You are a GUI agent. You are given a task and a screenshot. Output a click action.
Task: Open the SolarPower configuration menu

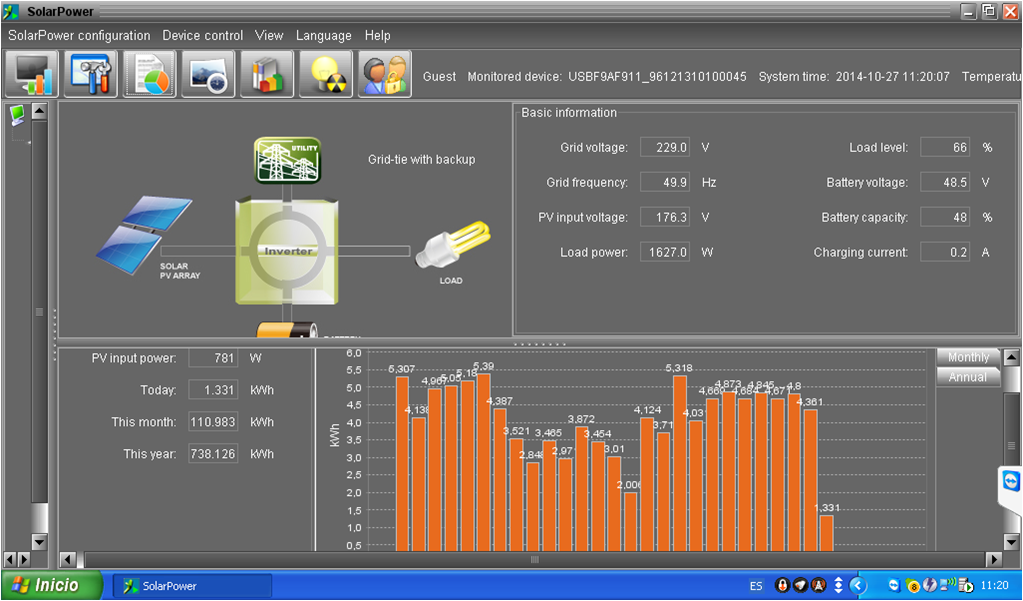(x=79, y=35)
